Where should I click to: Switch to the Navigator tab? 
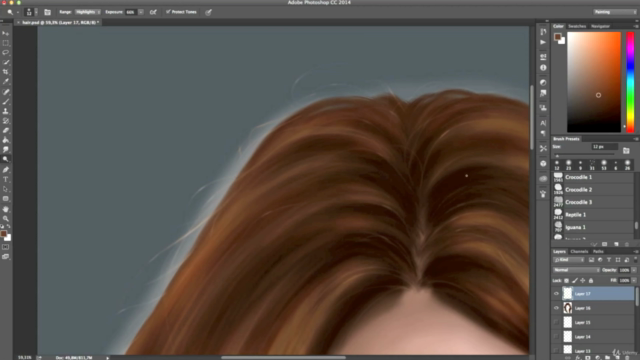point(600,26)
